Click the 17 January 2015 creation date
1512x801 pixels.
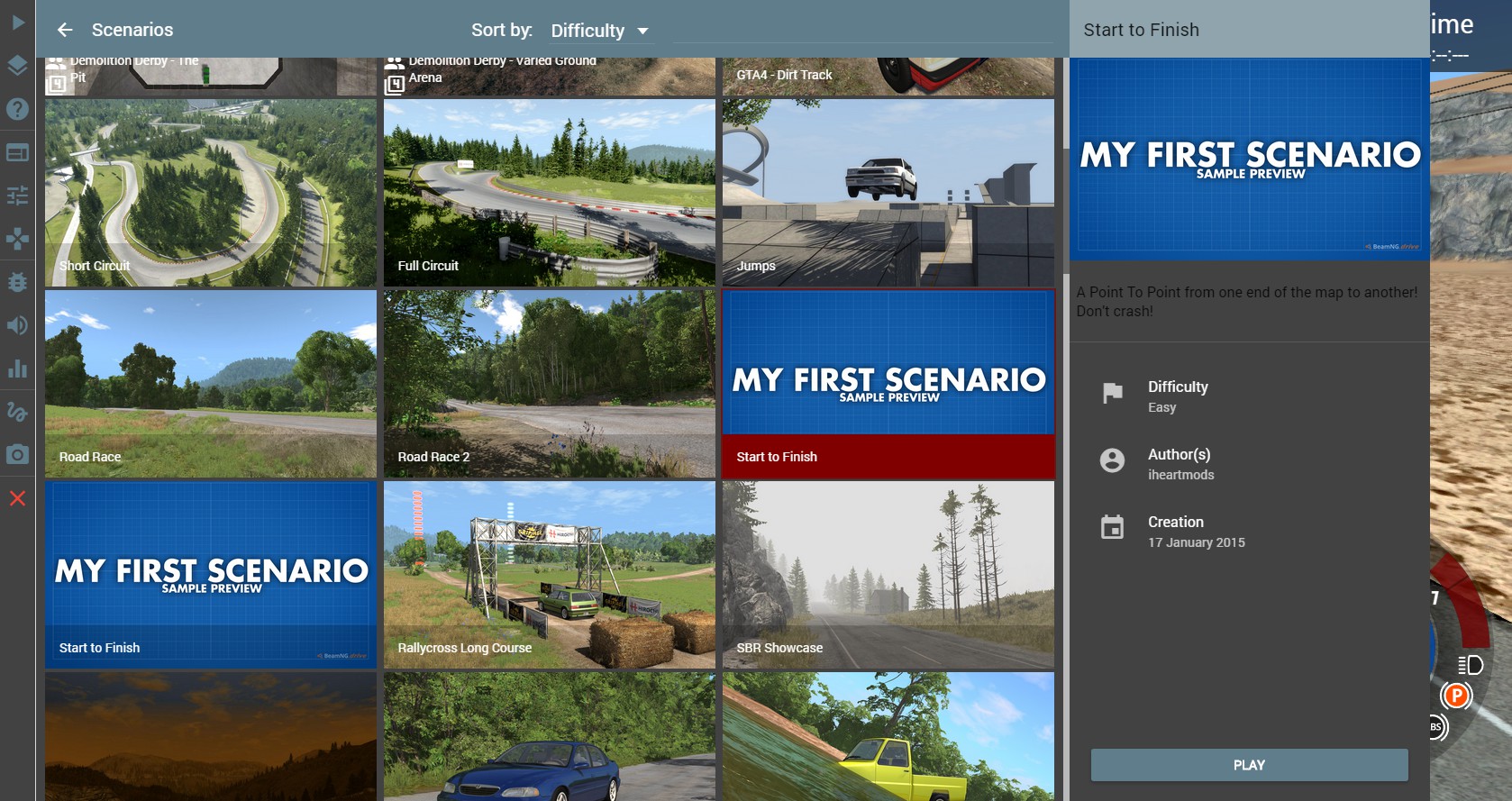tap(1197, 542)
